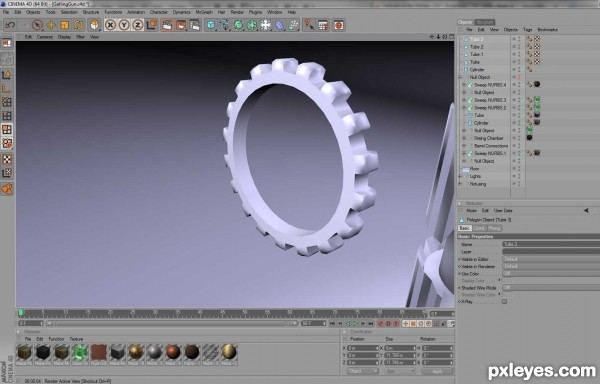600x384 pixels.
Task: Switch to the Structure tab in object manager
Action: tap(485, 22)
